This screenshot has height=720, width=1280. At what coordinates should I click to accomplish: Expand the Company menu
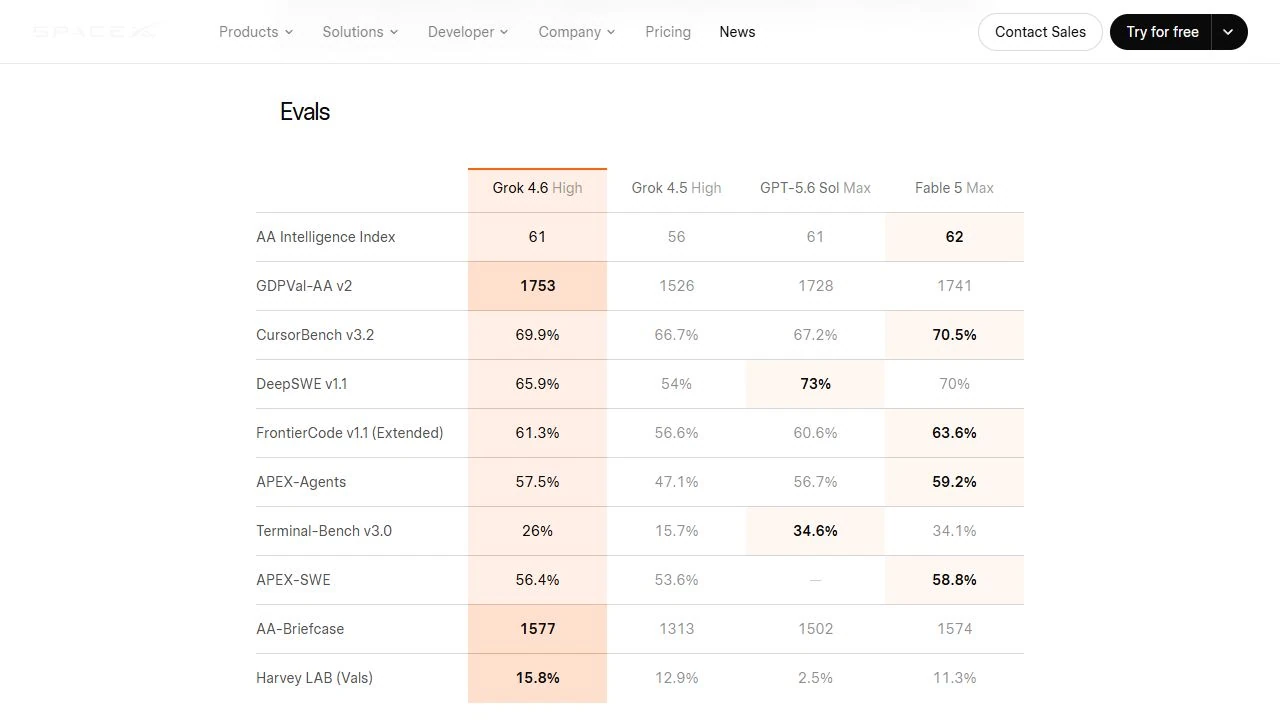[577, 32]
